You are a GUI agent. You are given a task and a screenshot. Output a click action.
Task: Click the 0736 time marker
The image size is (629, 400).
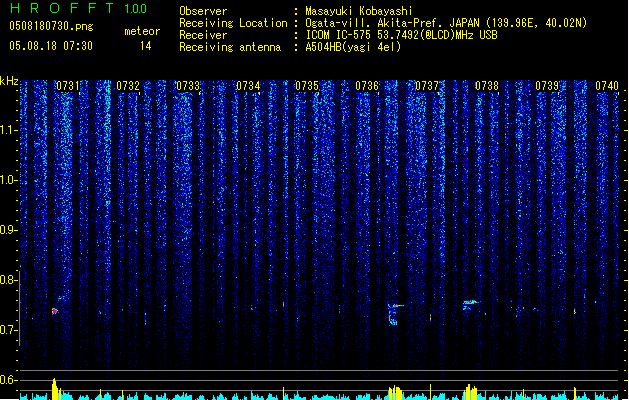click(x=367, y=86)
